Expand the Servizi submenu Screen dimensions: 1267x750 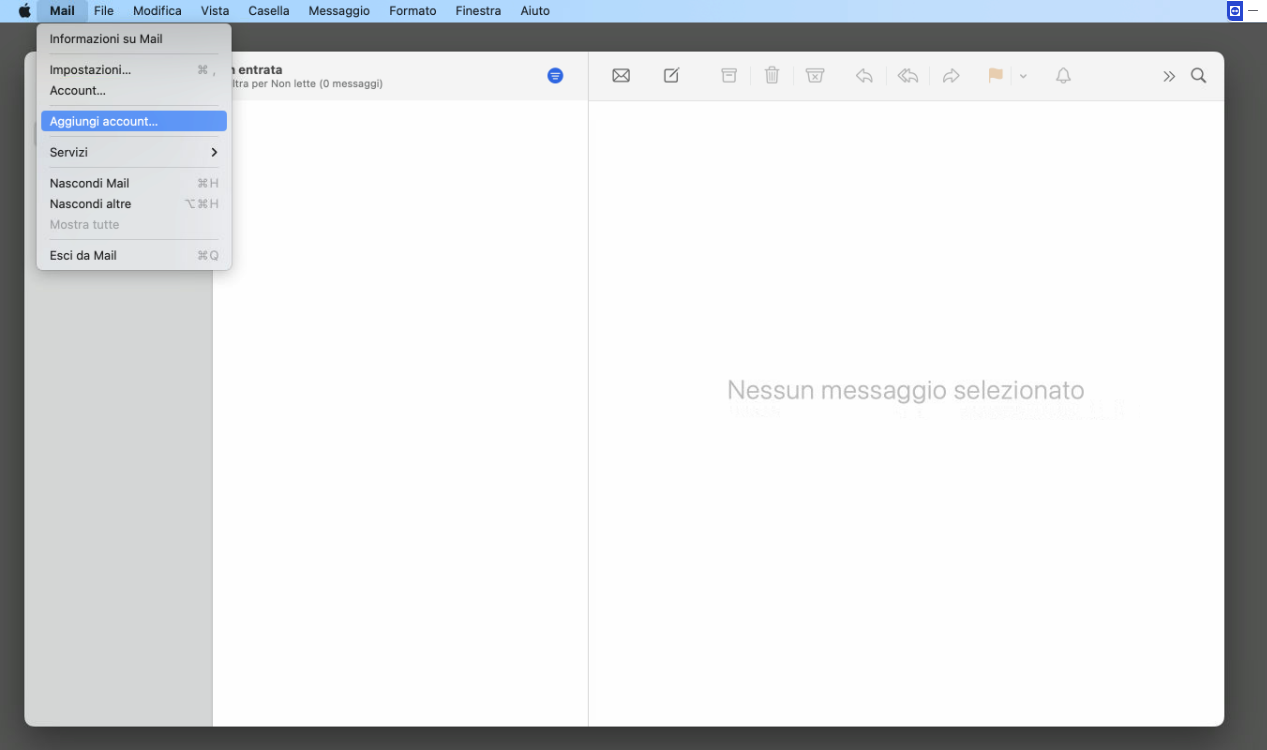tap(133, 152)
